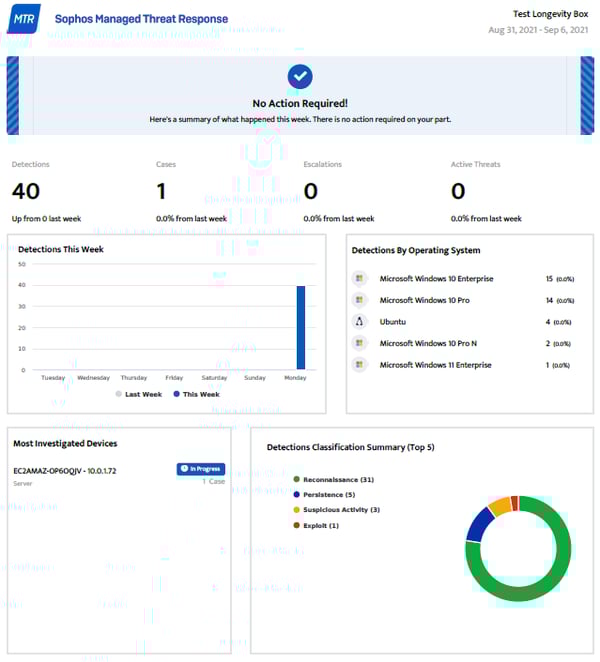
Task: Click Microsoft Windows 10 Pro N row label
Action: (x=428, y=343)
